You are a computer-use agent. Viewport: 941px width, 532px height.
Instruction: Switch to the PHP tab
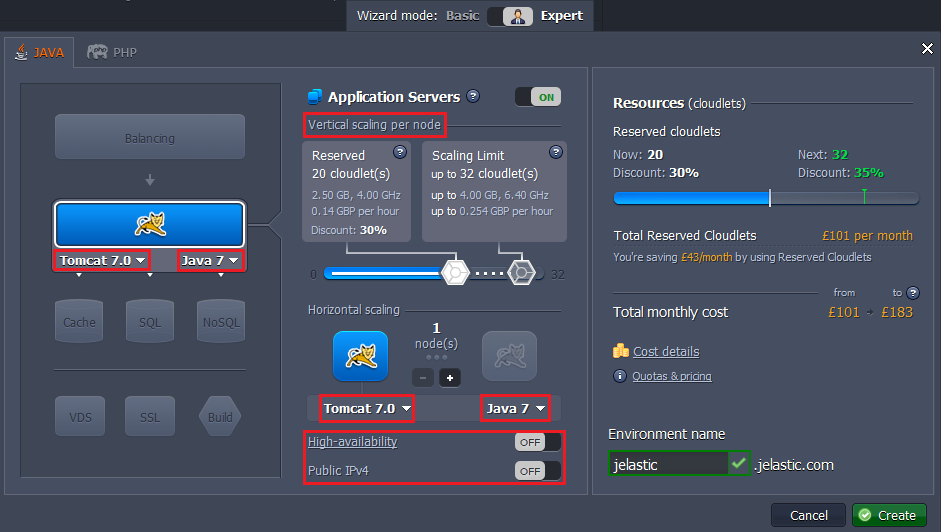pyautogui.click(x=112, y=52)
